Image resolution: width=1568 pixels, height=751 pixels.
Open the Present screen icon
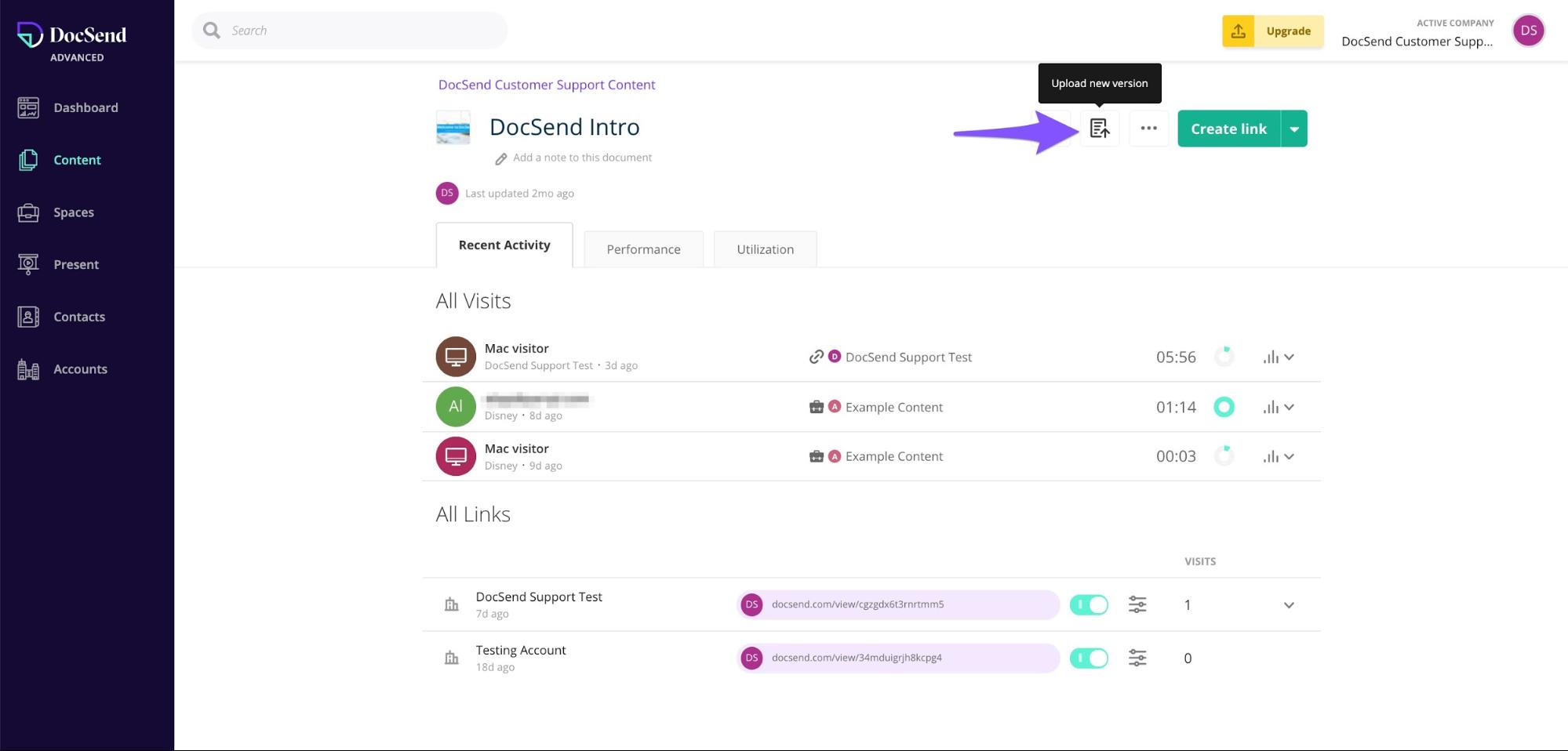click(x=28, y=264)
